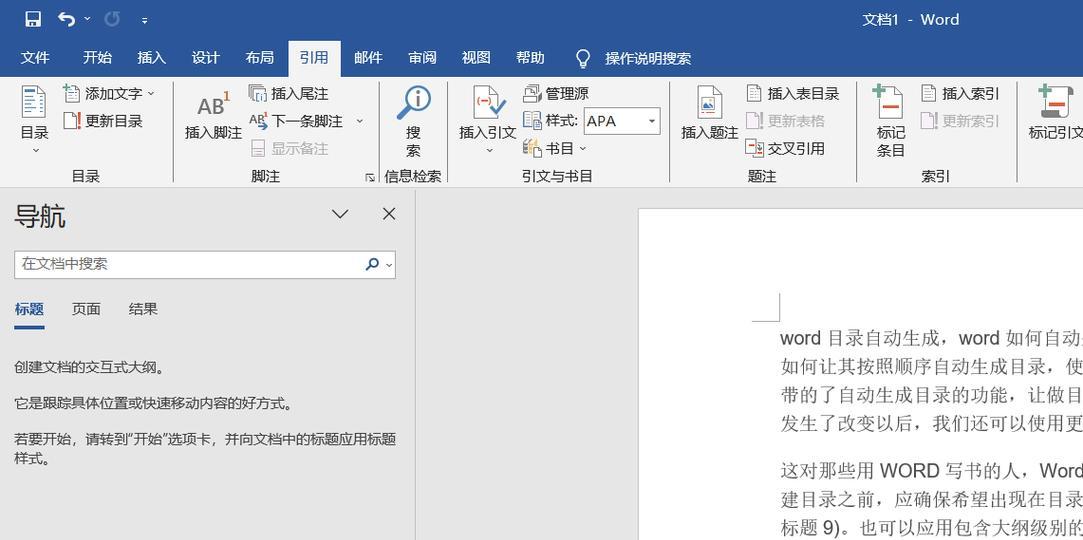Click the 显示备注 button
Image resolution: width=1083 pixels, height=540 pixels.
(289, 148)
